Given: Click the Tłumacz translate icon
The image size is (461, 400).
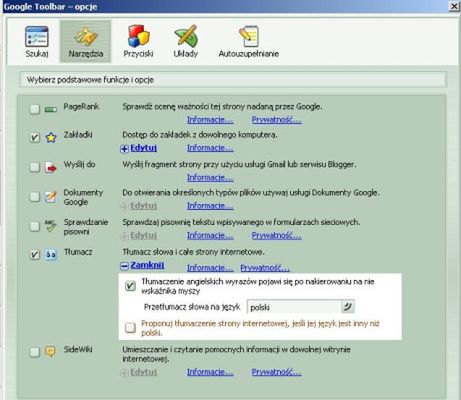Looking at the screenshot, I should pos(51,255).
